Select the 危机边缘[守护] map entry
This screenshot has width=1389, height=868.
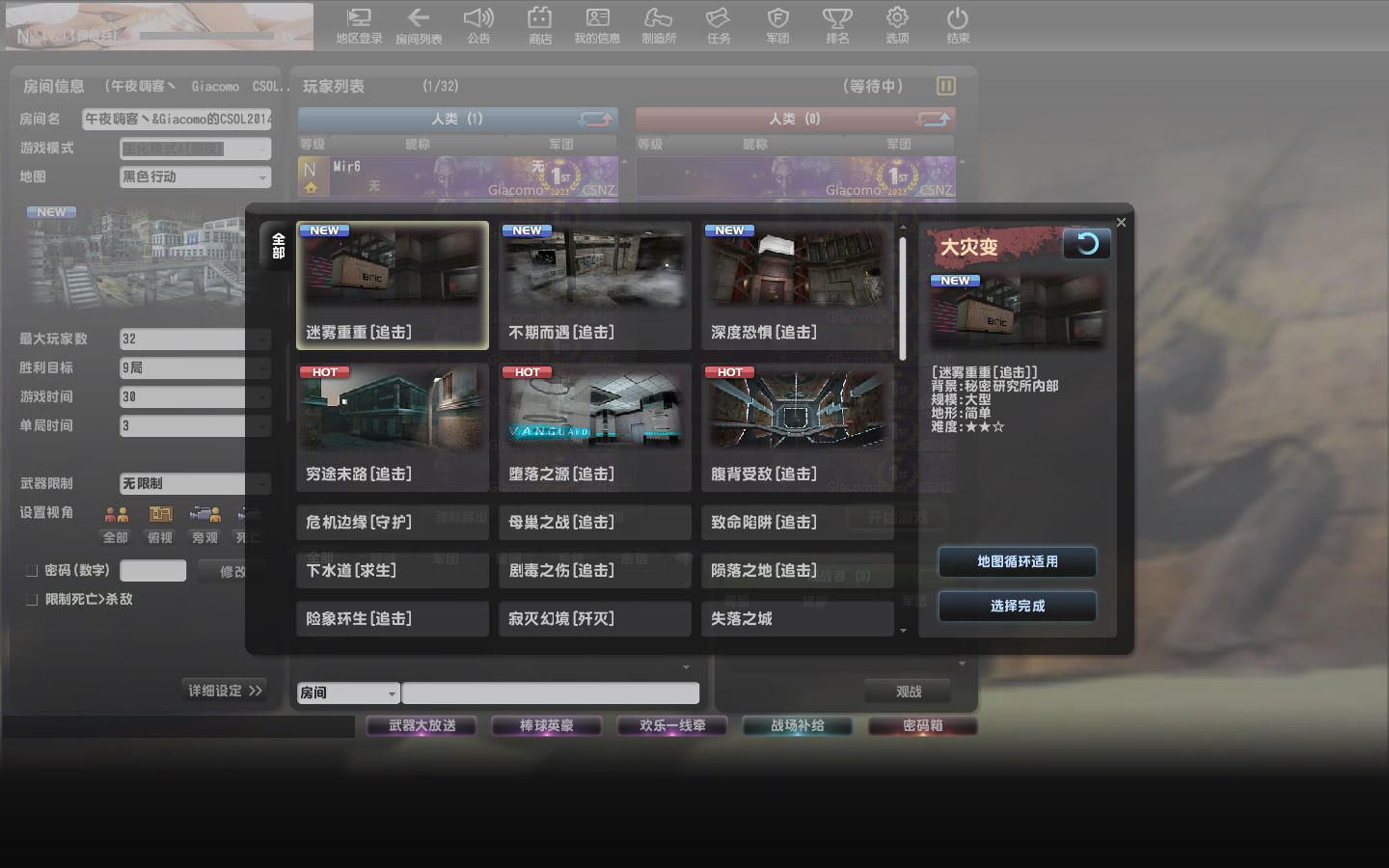tap(392, 523)
